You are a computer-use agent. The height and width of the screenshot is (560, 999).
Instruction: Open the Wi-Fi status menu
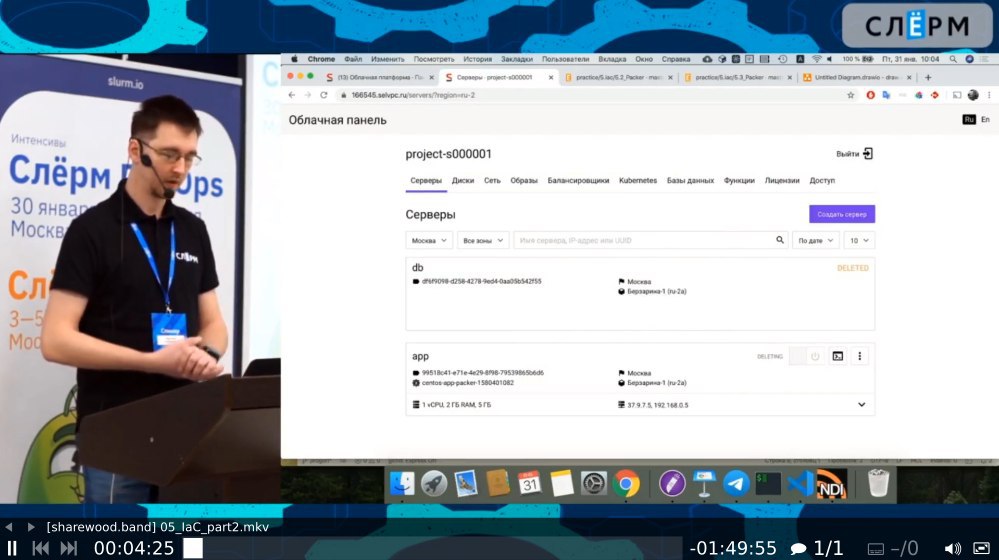click(816, 59)
